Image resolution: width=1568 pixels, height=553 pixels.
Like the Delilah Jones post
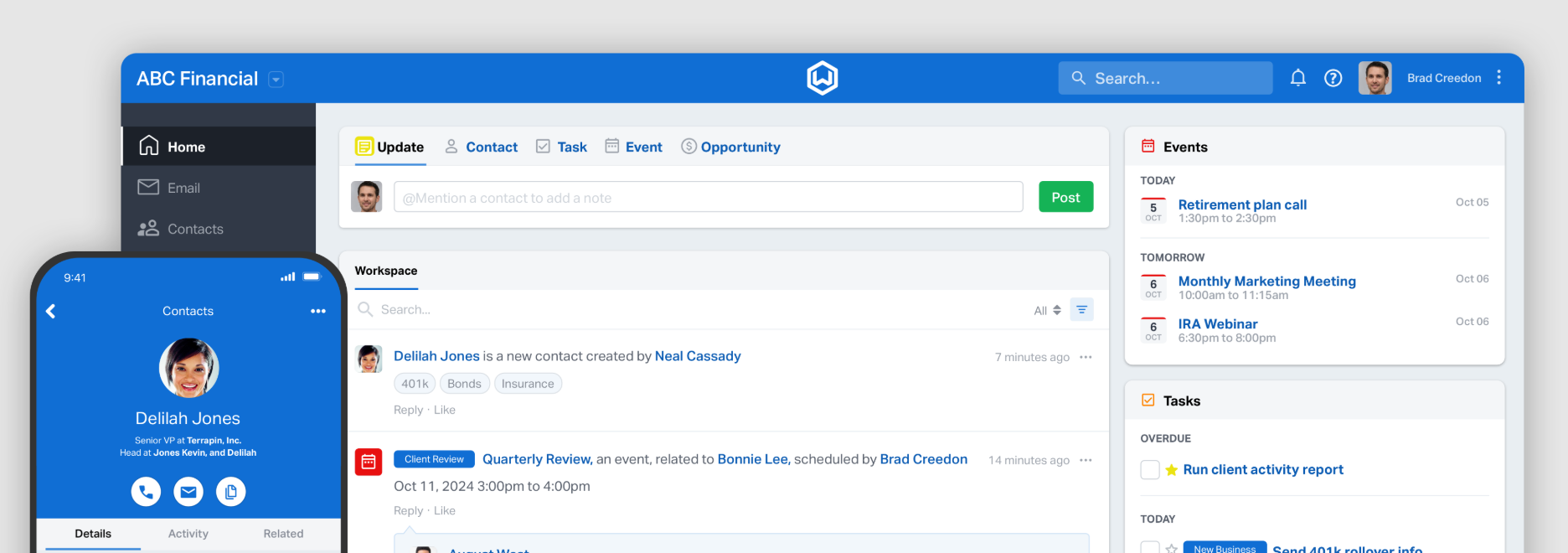pos(445,410)
